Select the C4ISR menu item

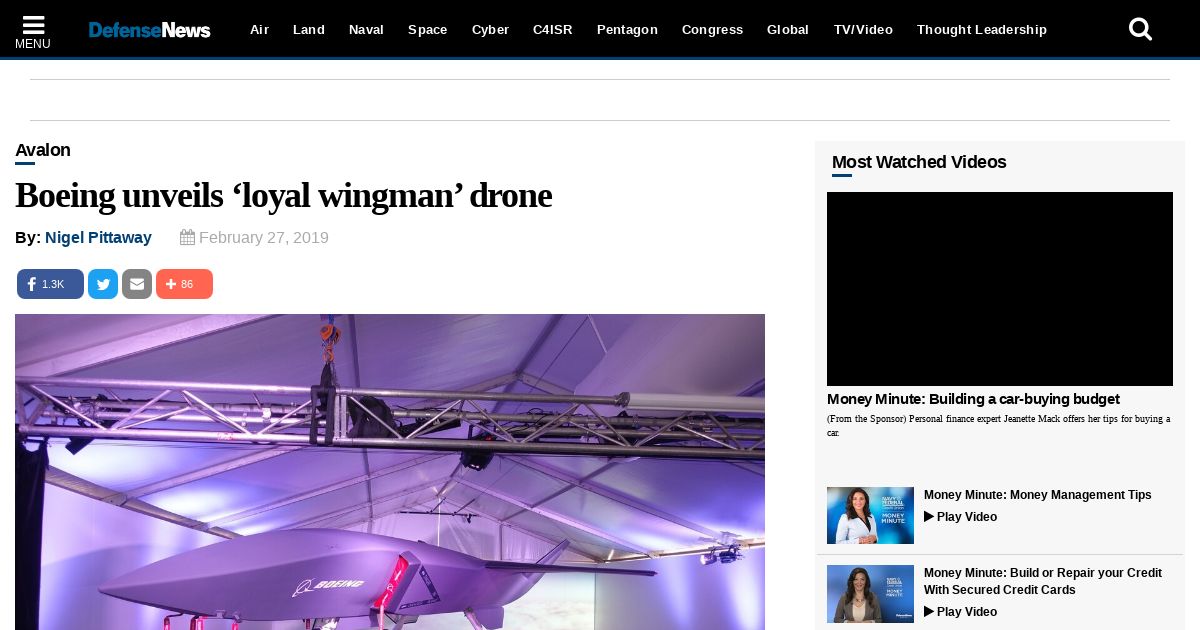[553, 30]
